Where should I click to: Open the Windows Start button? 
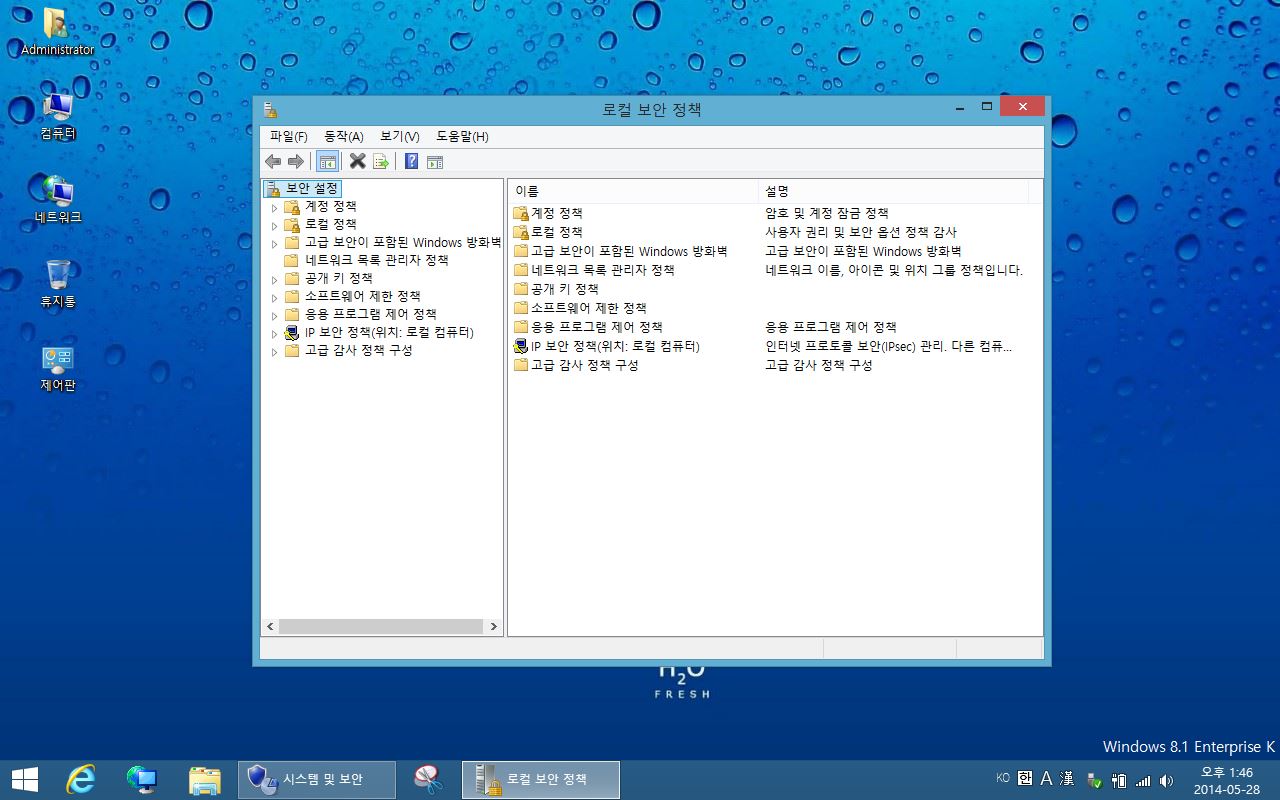pos(24,779)
